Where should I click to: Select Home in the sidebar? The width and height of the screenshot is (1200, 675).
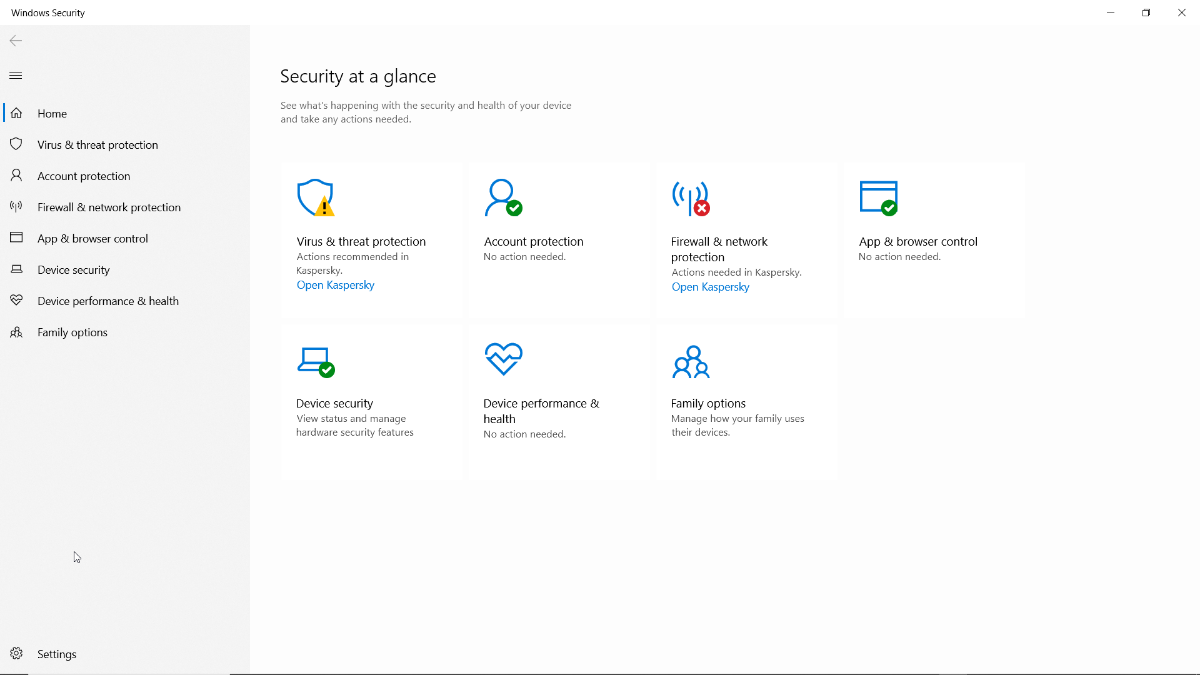pyautogui.click(x=52, y=114)
